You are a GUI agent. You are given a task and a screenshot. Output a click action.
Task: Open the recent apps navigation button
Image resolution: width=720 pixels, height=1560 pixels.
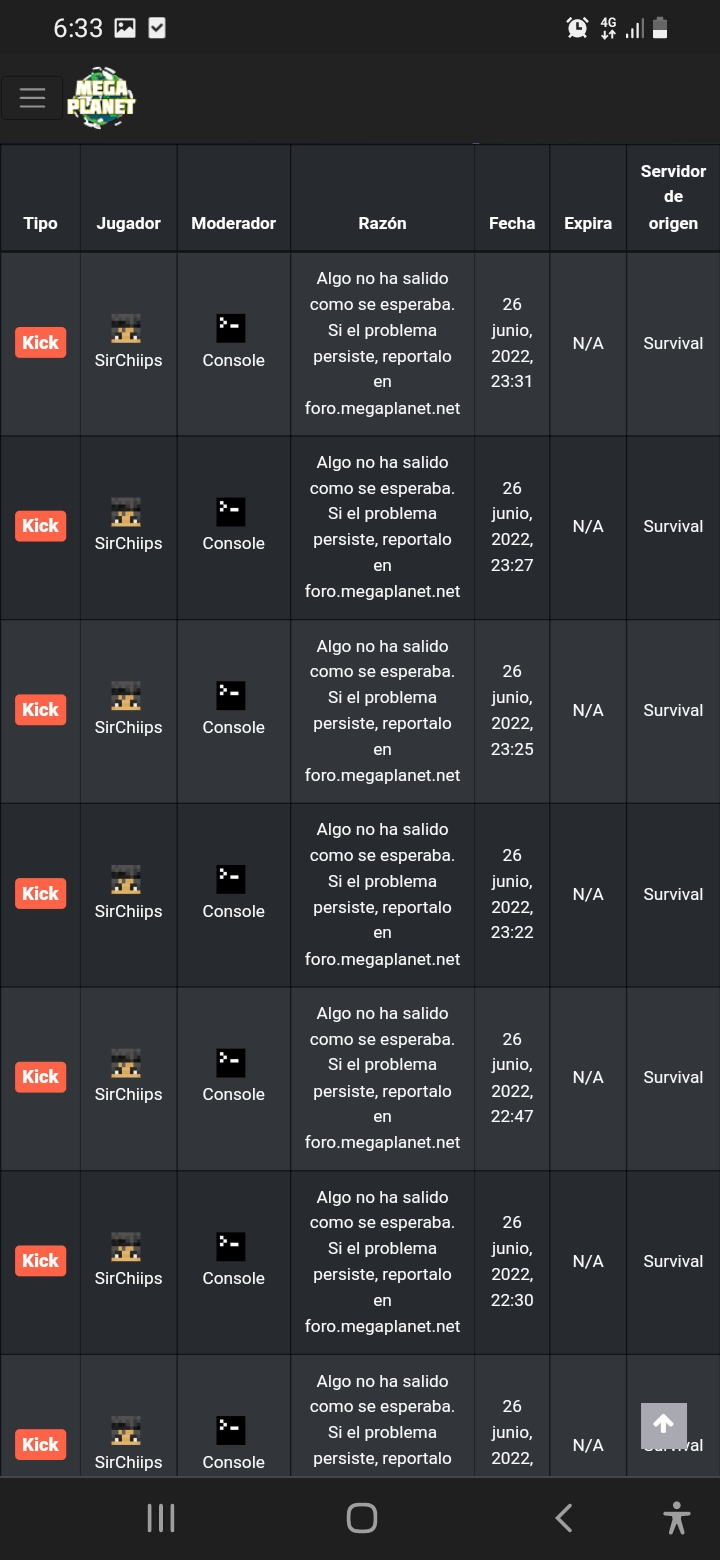(x=161, y=1518)
